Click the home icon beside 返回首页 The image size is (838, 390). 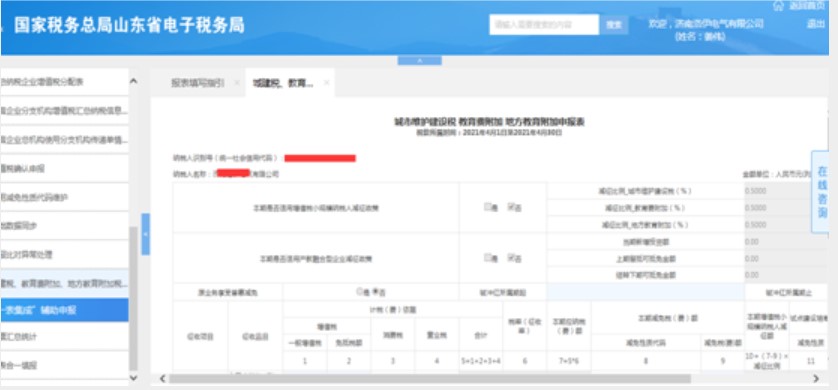[778, 6]
